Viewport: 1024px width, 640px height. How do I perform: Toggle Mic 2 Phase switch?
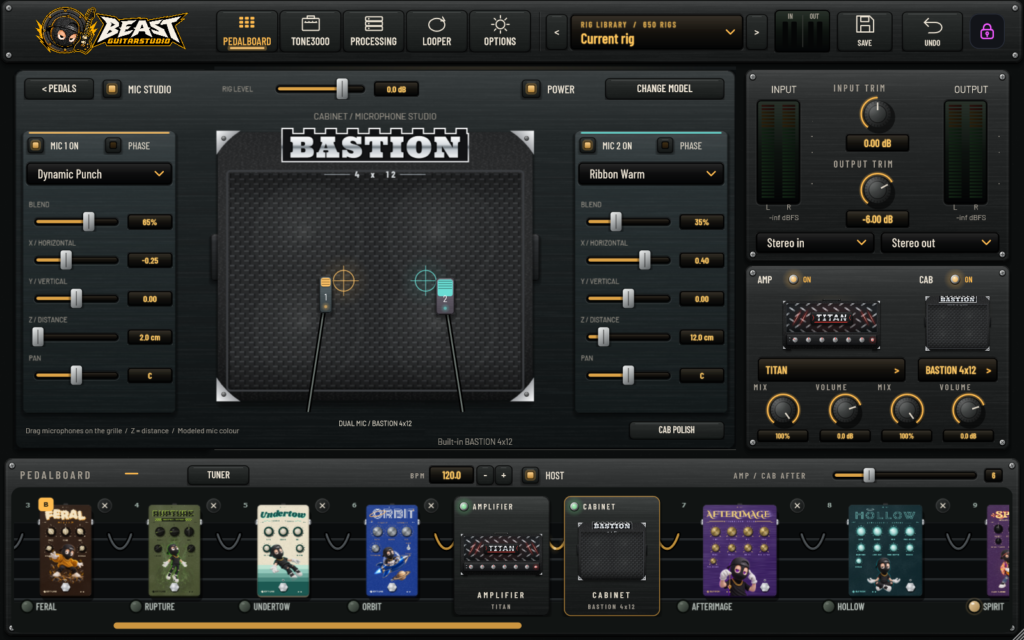click(665, 145)
